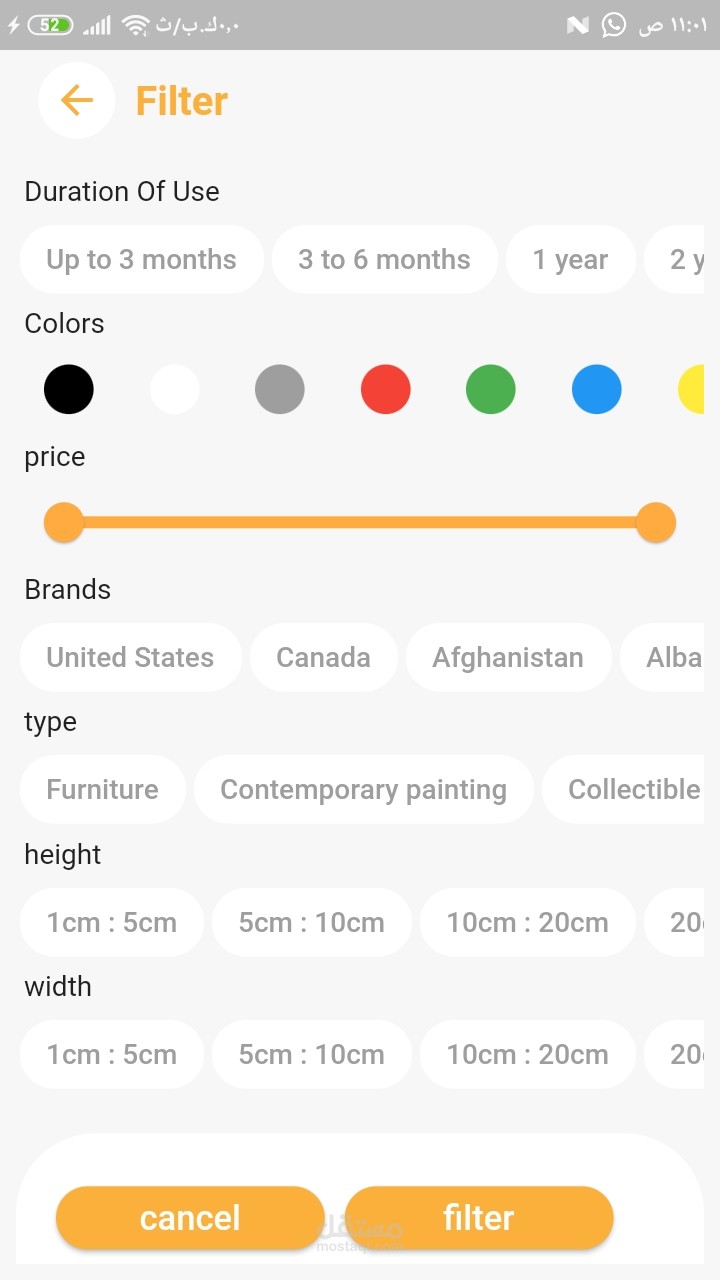The width and height of the screenshot is (720, 1280).
Task: Tap the Wi-Fi status icon
Action: point(135,25)
